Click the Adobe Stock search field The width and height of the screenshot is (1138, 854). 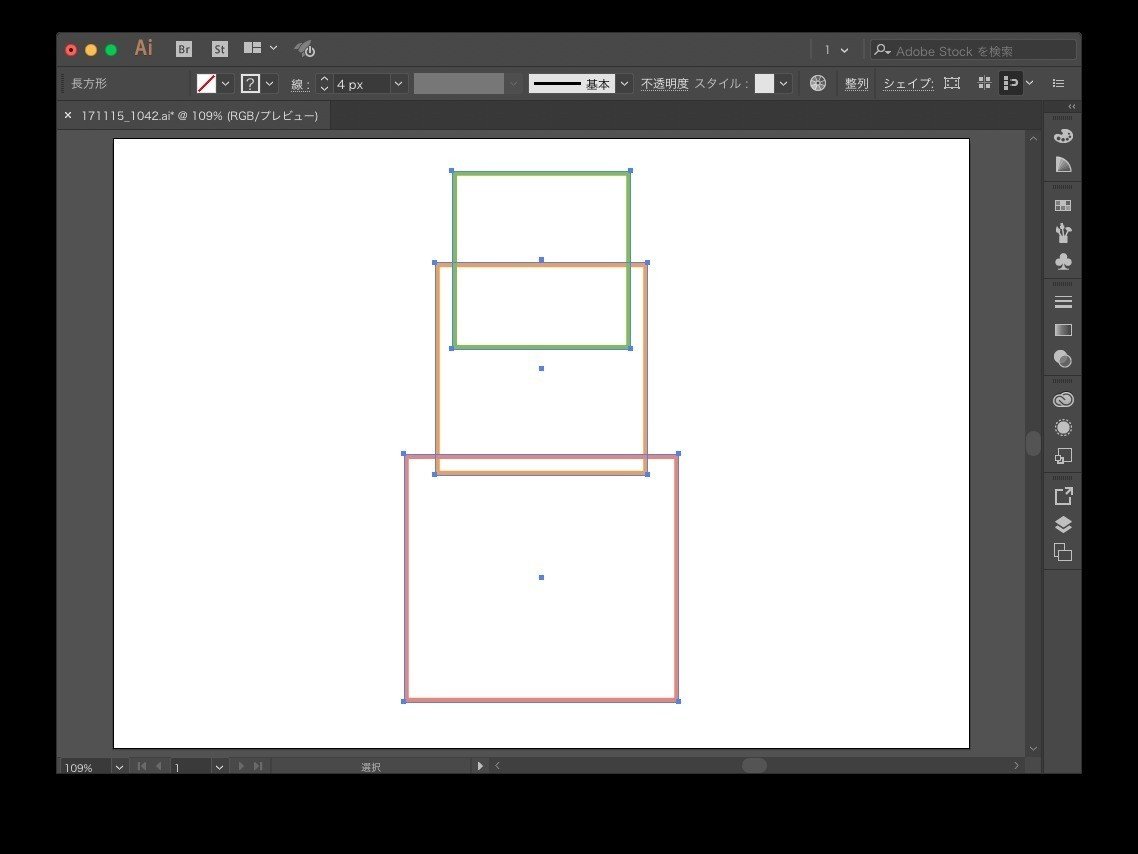pos(970,49)
